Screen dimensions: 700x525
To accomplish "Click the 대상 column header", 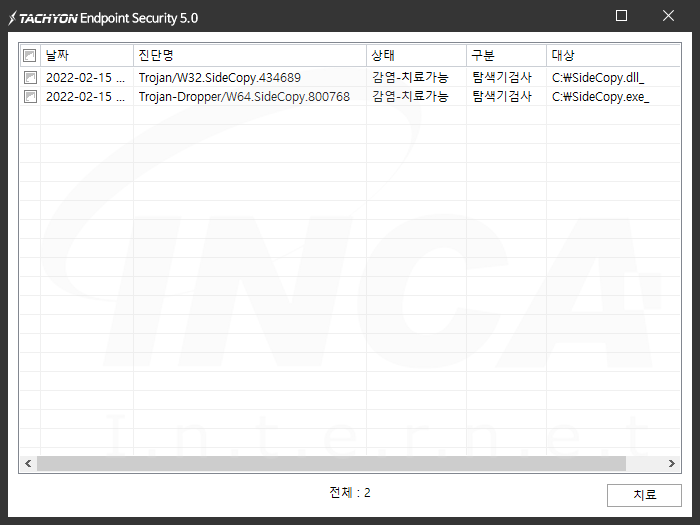I will 613,55.
